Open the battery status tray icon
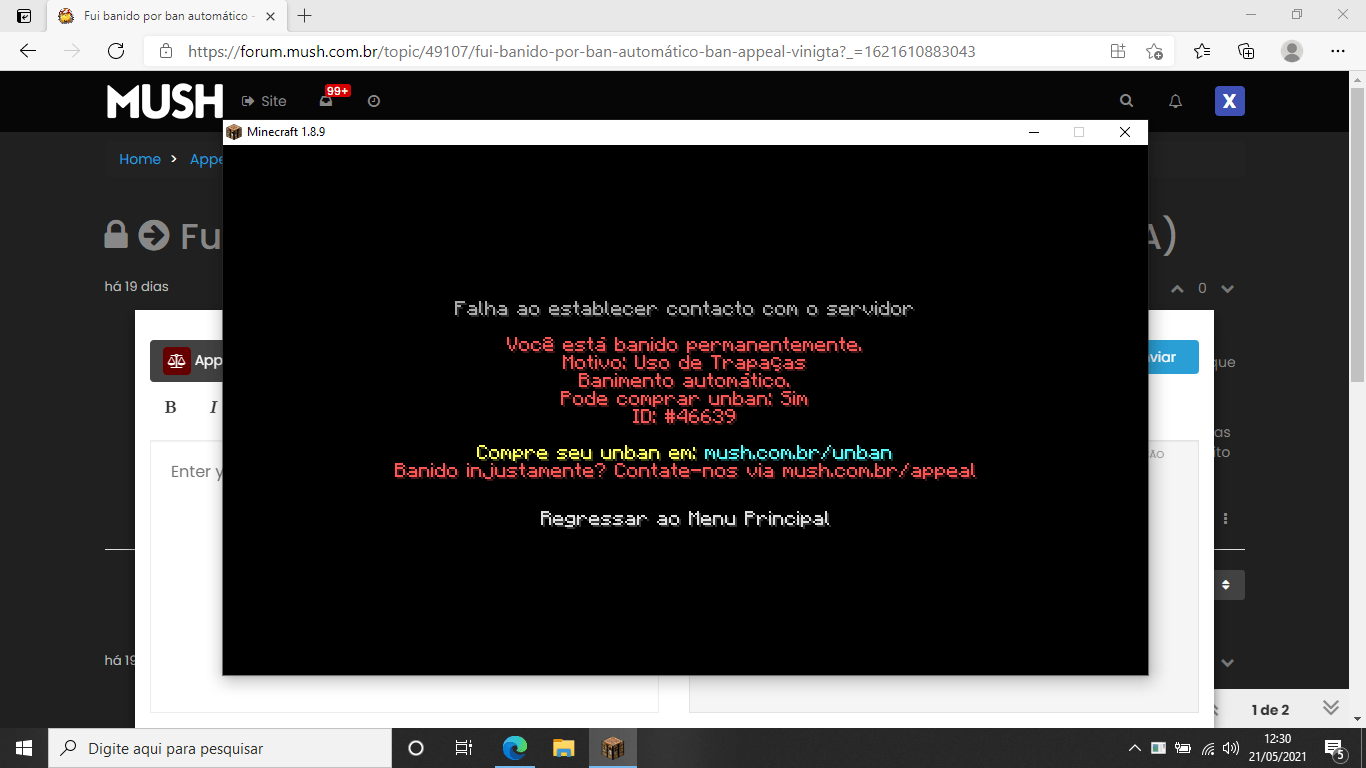 (1183, 748)
